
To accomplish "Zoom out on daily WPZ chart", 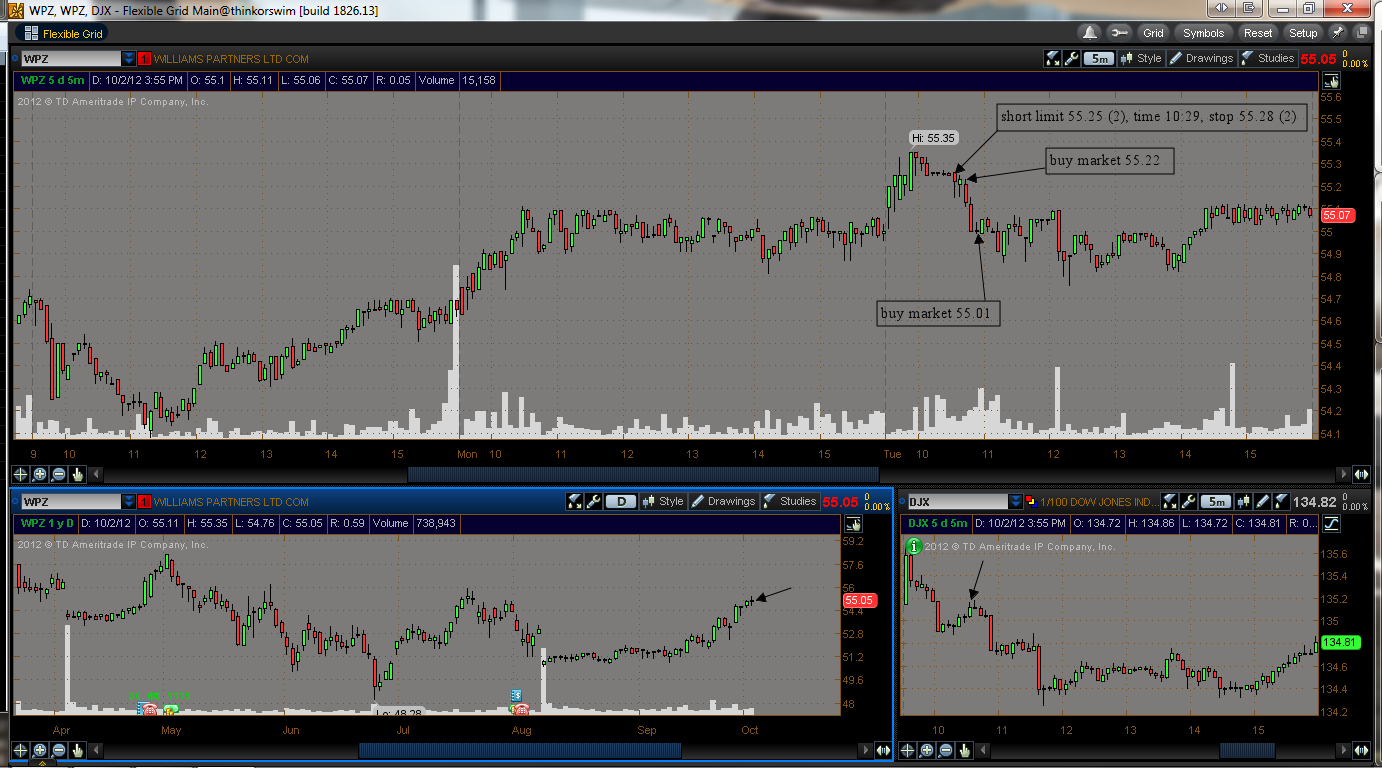I will (x=59, y=750).
